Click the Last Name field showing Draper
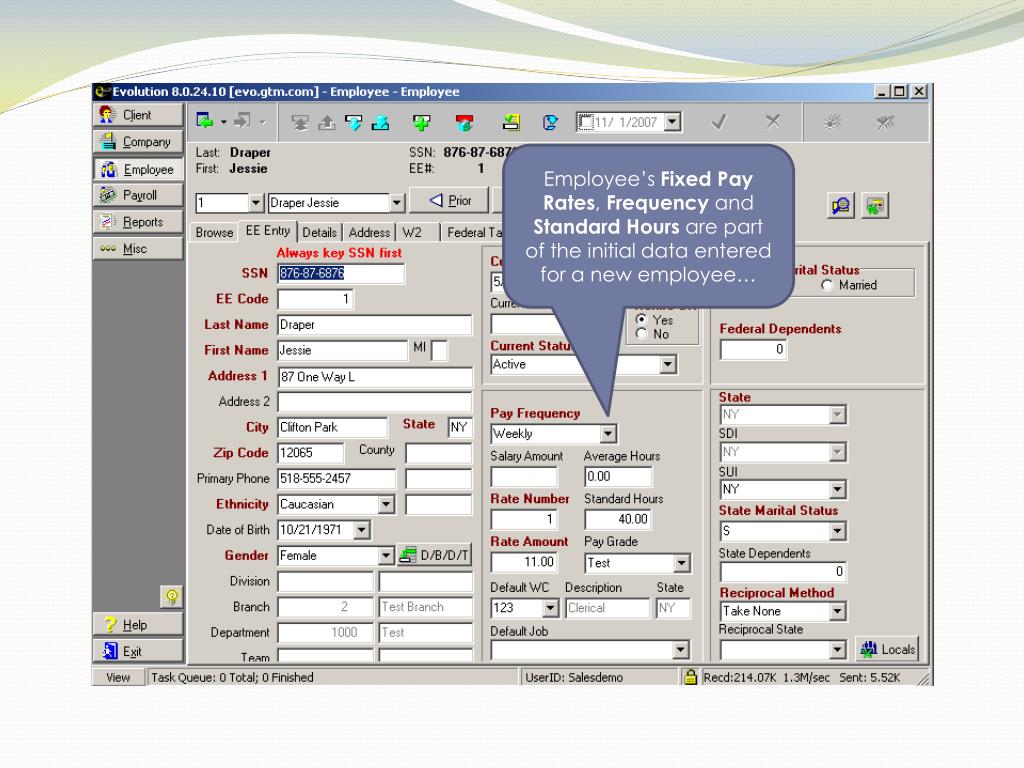The height and width of the screenshot is (768, 1024). point(374,325)
